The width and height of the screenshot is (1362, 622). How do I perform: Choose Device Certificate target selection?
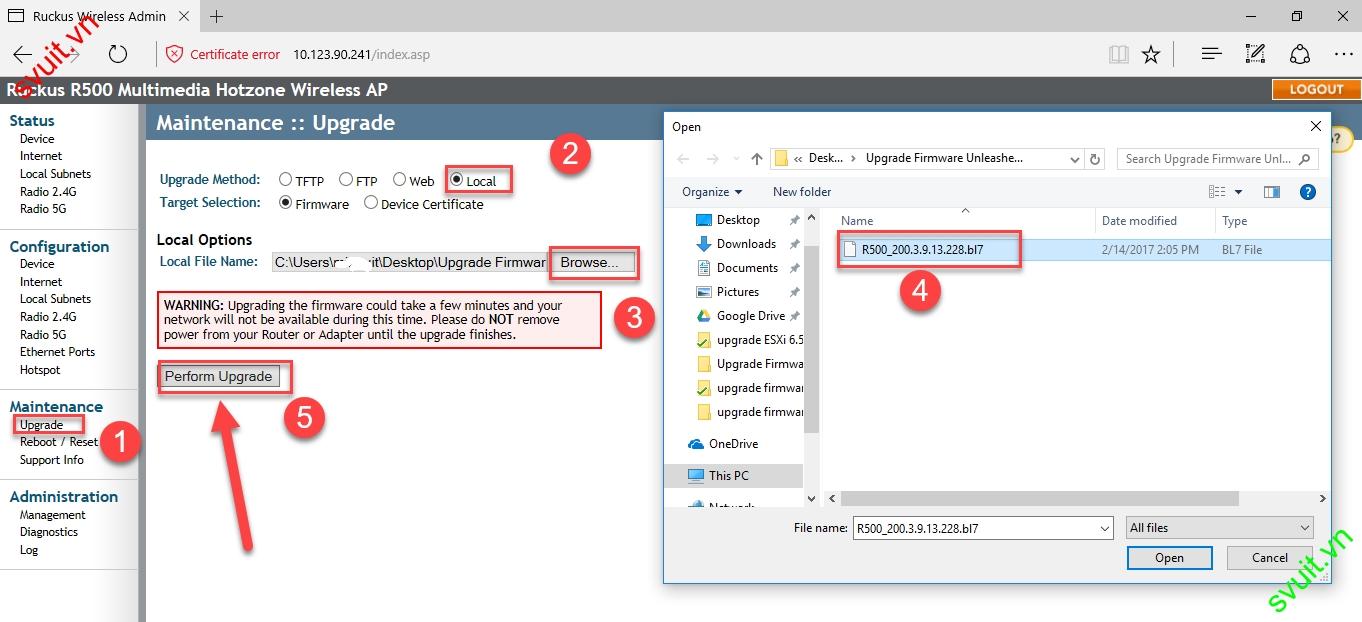click(x=371, y=203)
